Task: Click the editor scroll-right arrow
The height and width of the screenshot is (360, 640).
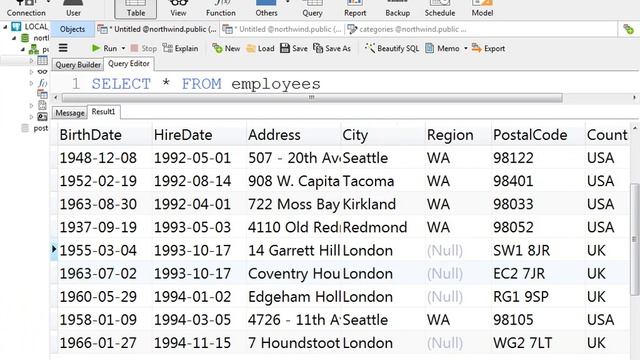Action: pyautogui.click(x=634, y=98)
